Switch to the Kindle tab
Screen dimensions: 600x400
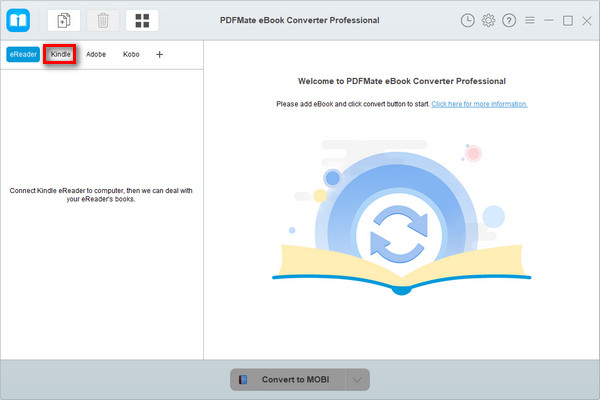60,54
